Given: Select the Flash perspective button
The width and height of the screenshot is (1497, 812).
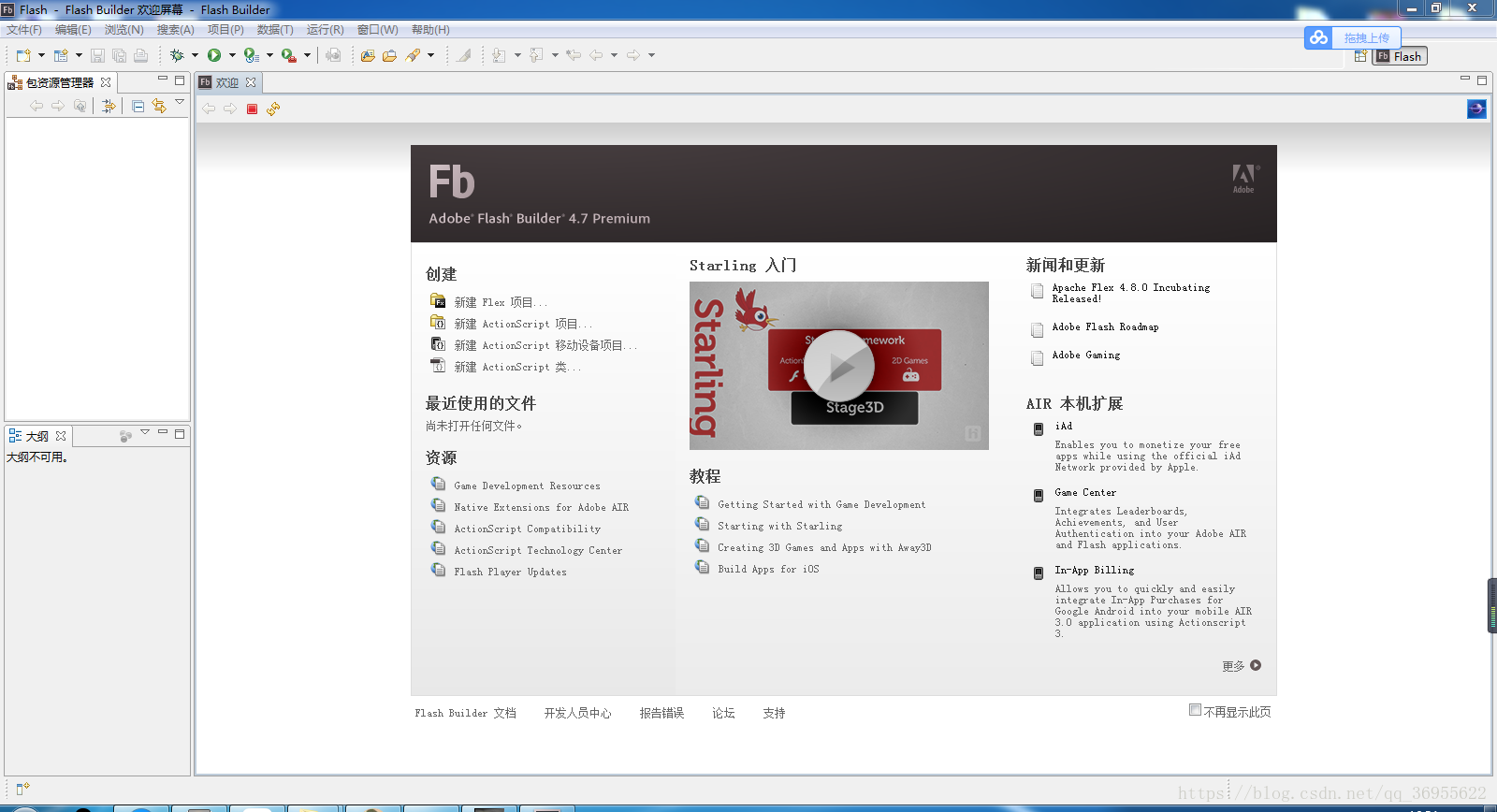Looking at the screenshot, I should (x=1400, y=56).
